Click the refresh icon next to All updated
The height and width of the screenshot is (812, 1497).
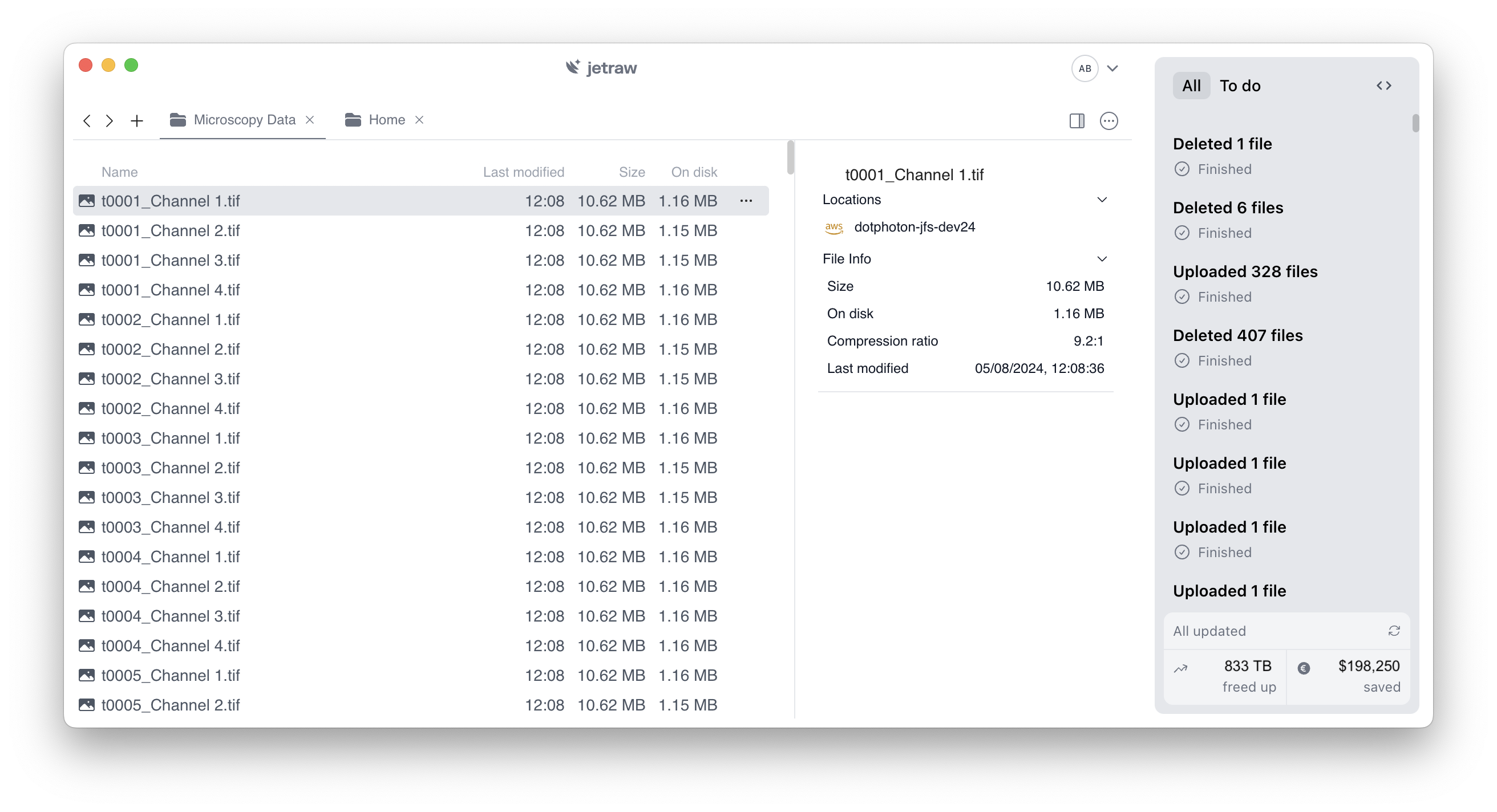coord(1394,631)
